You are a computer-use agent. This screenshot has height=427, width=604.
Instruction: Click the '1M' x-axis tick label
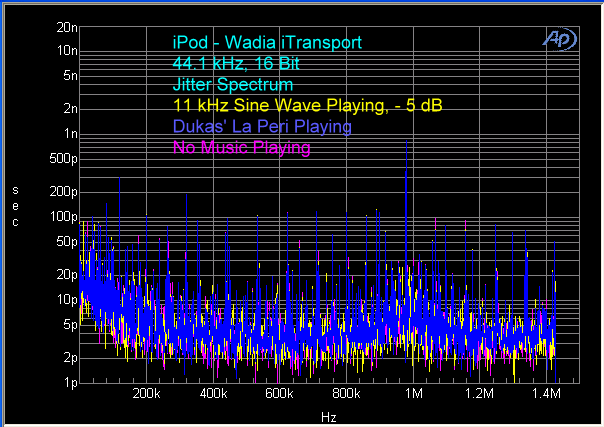pyautogui.click(x=413, y=395)
